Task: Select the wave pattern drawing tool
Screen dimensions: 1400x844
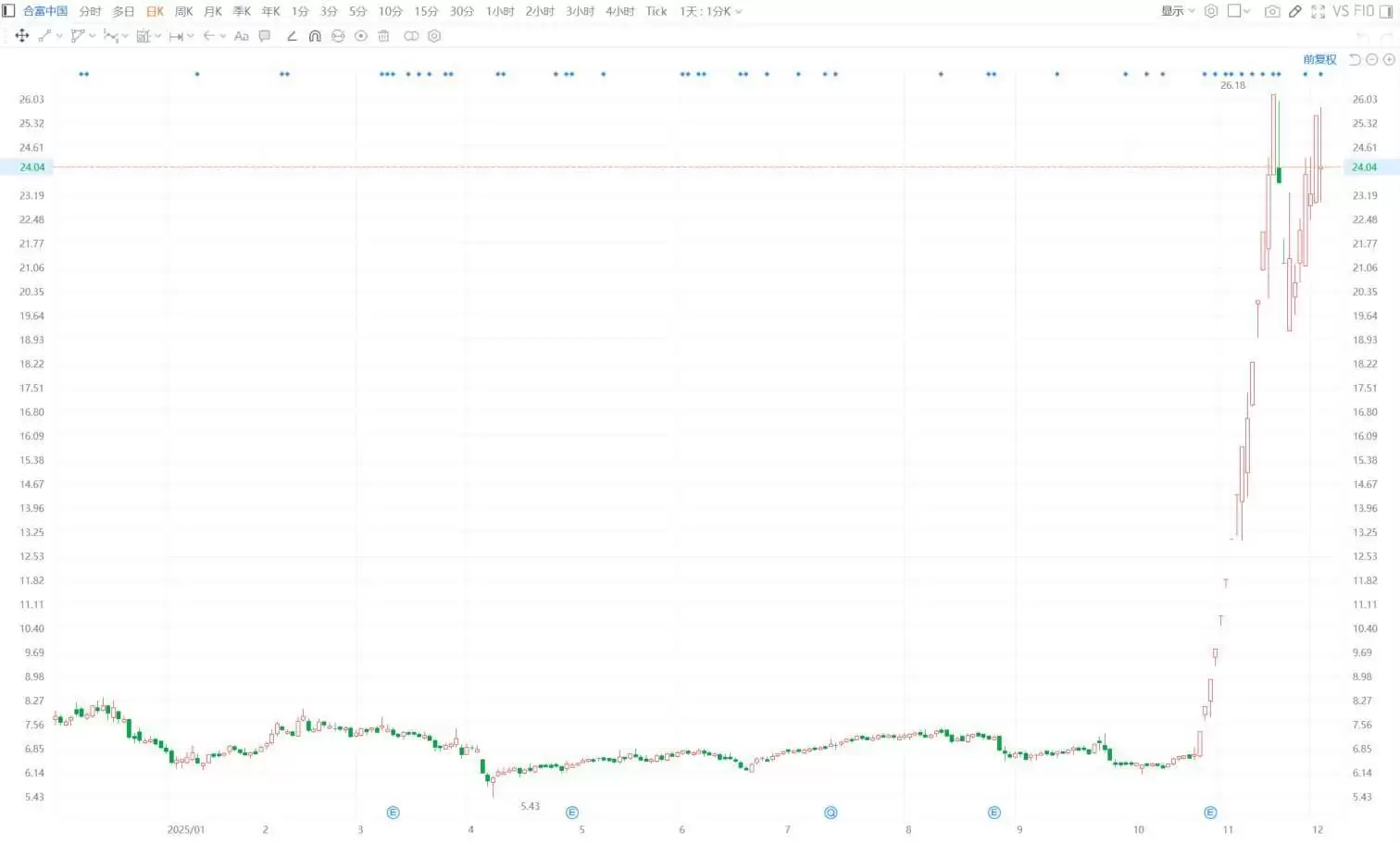Action: point(111,36)
